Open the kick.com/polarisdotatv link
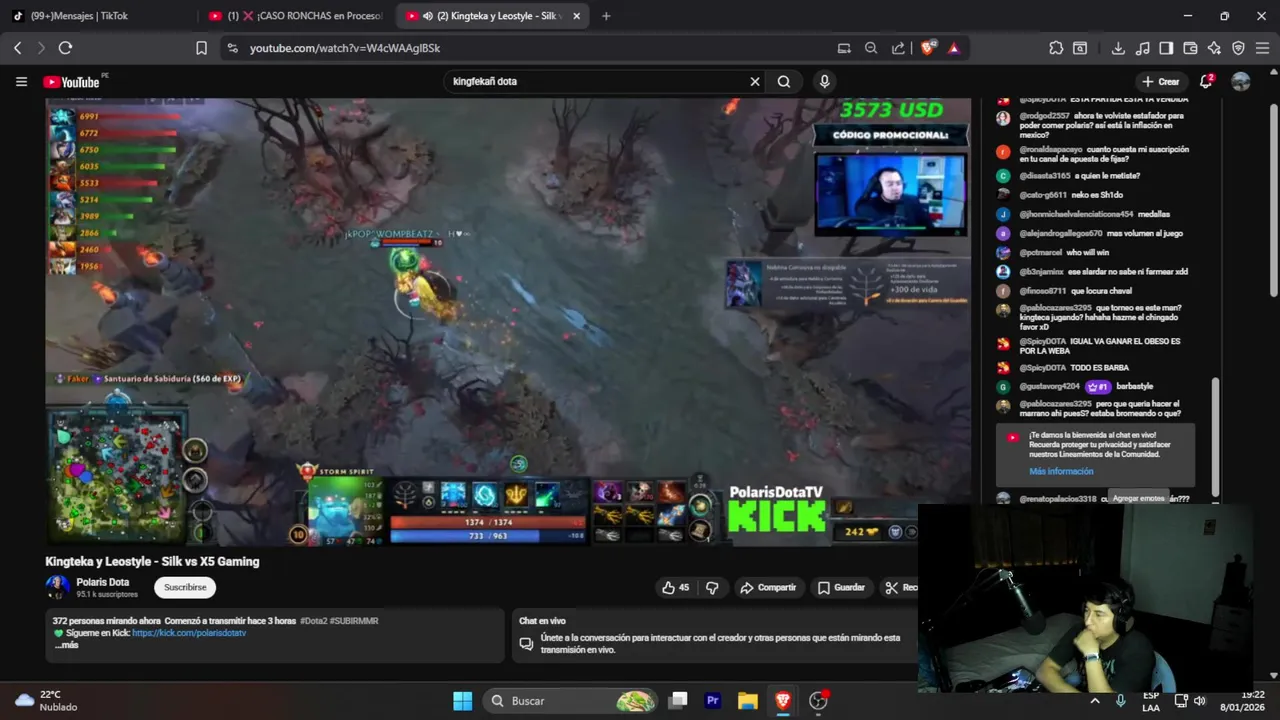Viewport: 1280px width, 720px height. [x=189, y=633]
